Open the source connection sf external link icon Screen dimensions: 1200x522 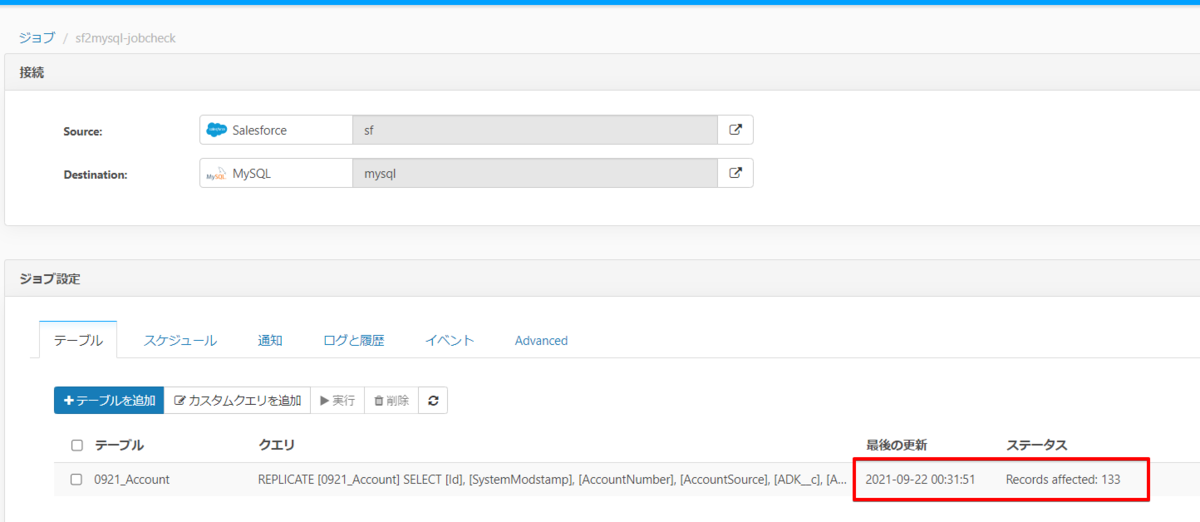pos(735,130)
